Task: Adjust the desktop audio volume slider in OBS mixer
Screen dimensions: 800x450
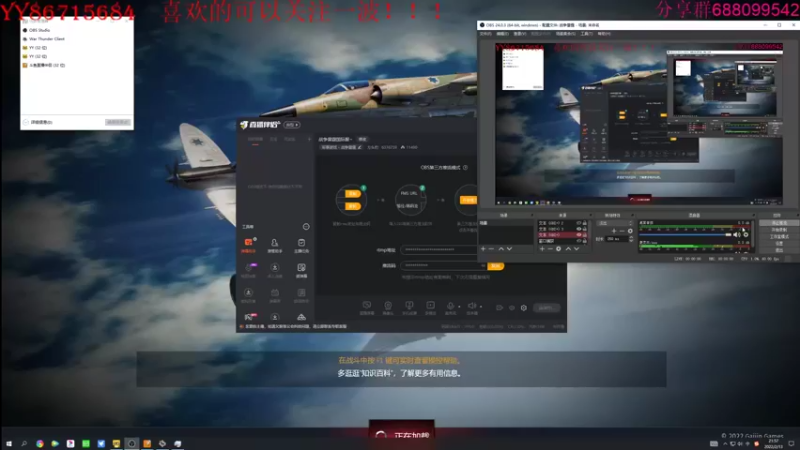Action: click(x=685, y=235)
